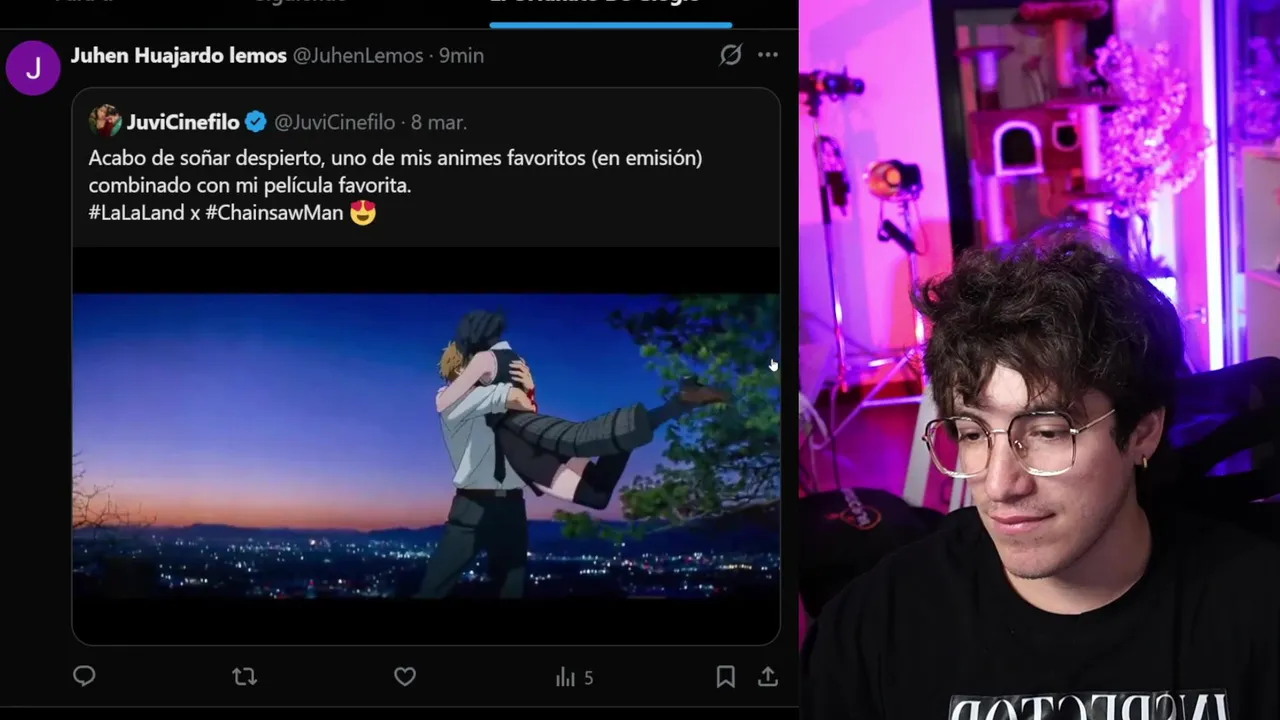Repost the tweet using the retweet icon
Image resolution: width=1280 pixels, height=720 pixels.
coord(244,677)
